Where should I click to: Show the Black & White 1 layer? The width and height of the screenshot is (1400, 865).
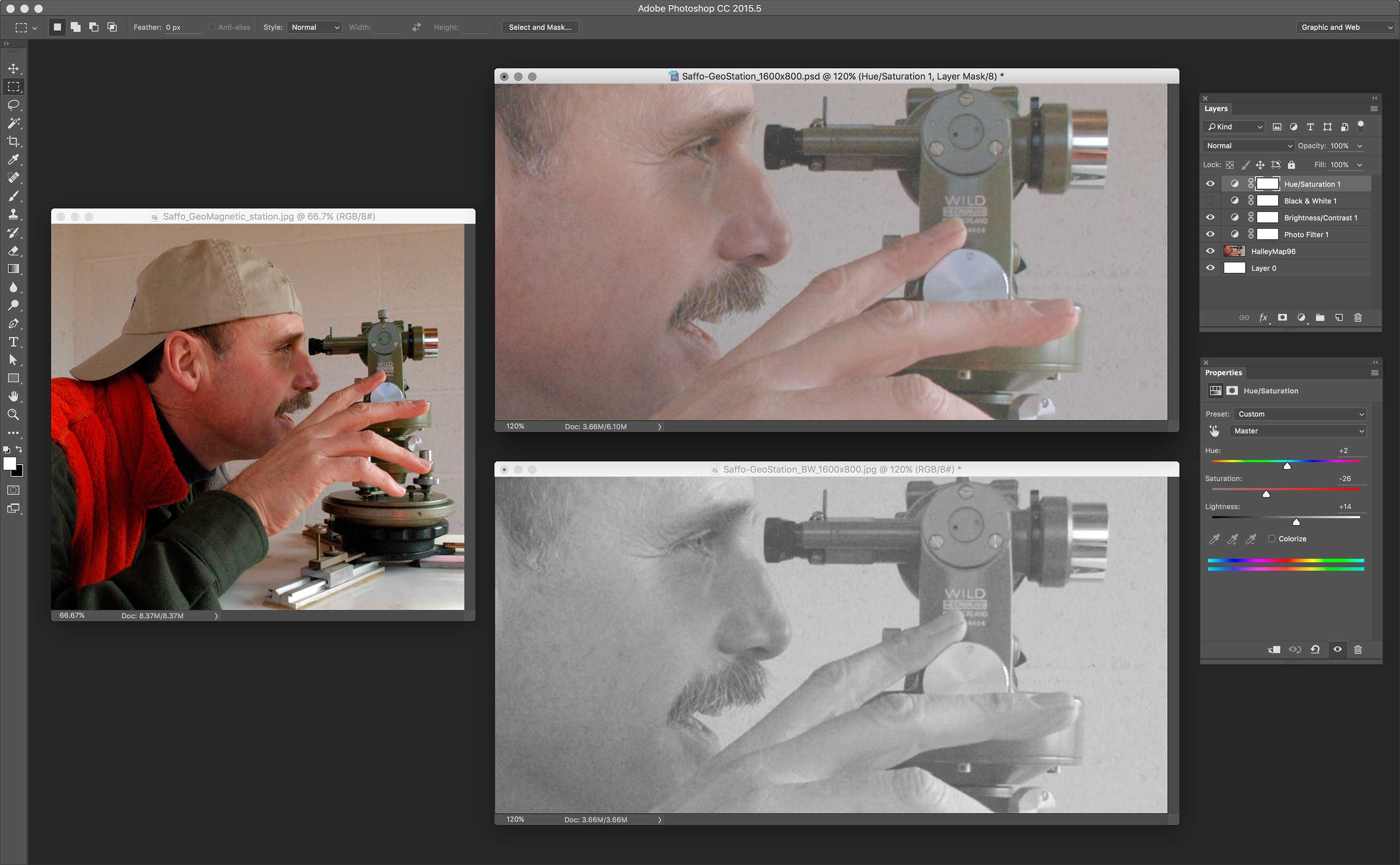pos(1210,201)
